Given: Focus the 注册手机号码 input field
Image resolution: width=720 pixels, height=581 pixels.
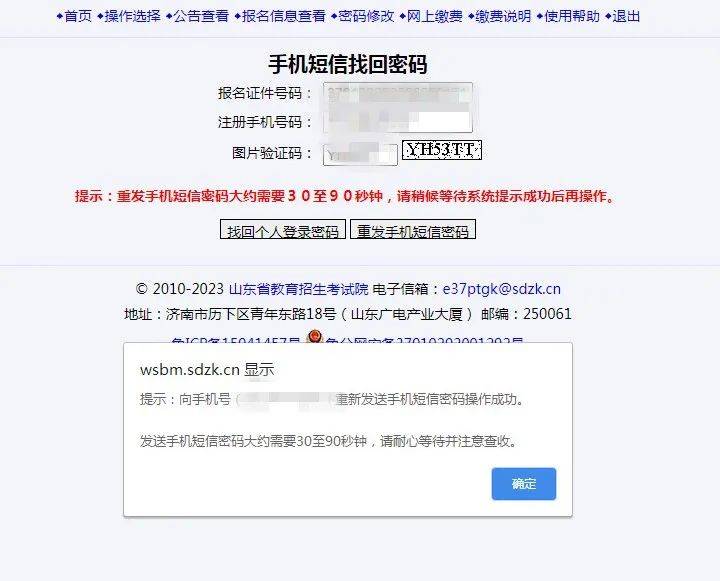Looking at the screenshot, I should [x=398, y=122].
